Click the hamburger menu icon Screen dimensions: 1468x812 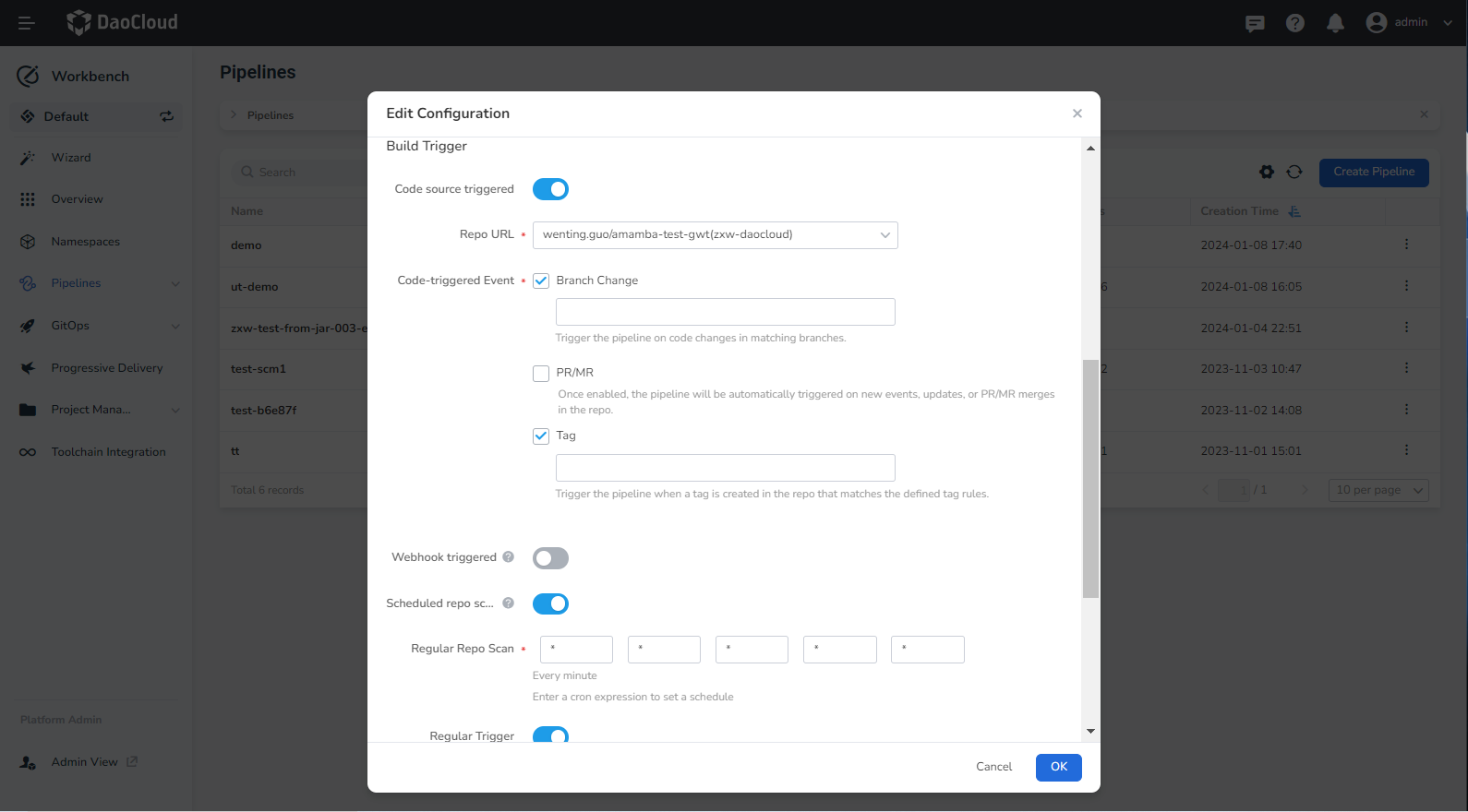(x=26, y=23)
